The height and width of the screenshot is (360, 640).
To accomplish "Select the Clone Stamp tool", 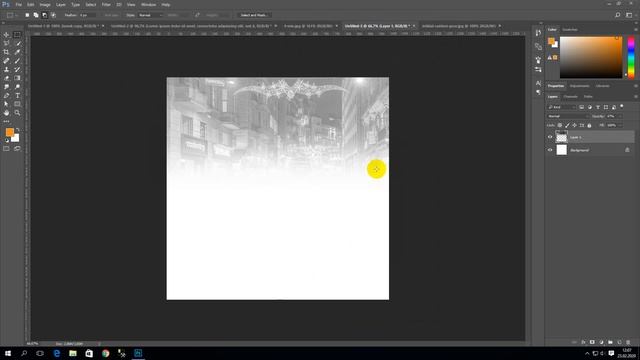I will [x=6, y=69].
